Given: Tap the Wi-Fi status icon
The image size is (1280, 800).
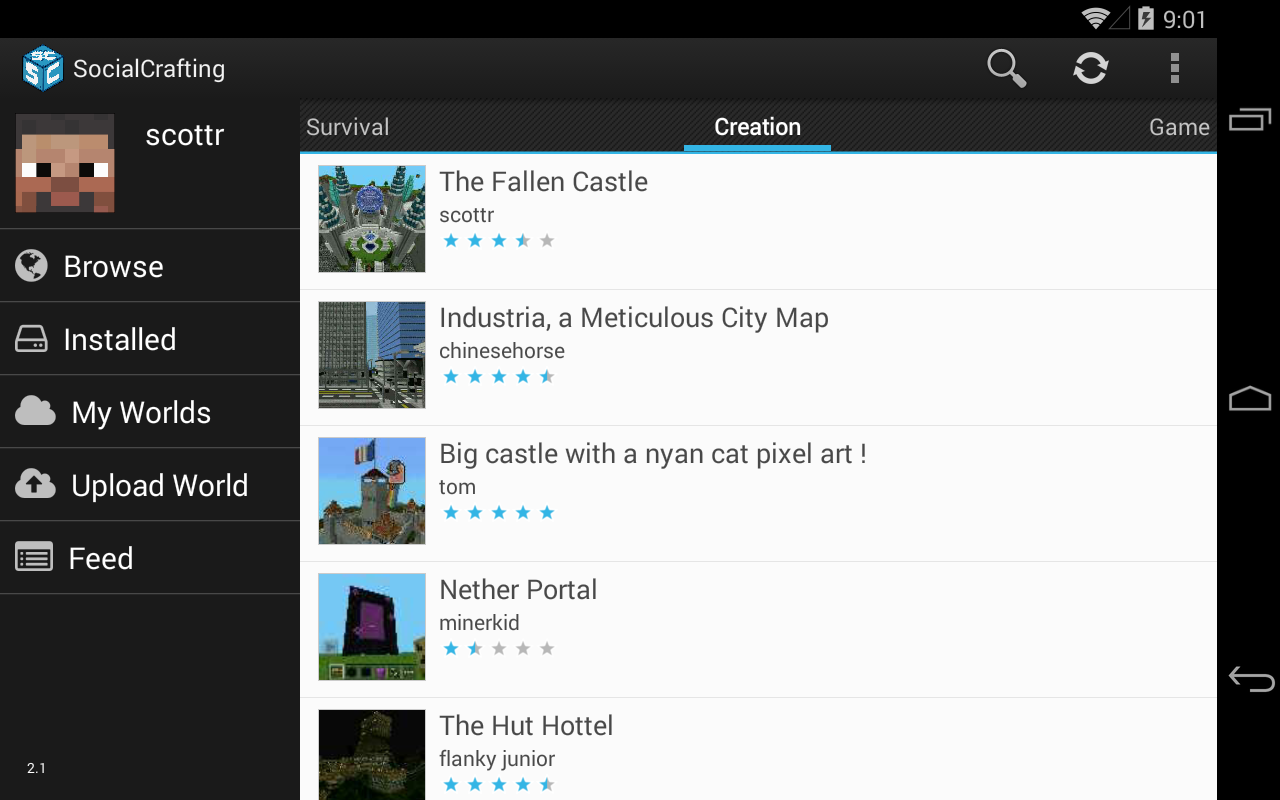Looking at the screenshot, I should click(x=1096, y=18).
